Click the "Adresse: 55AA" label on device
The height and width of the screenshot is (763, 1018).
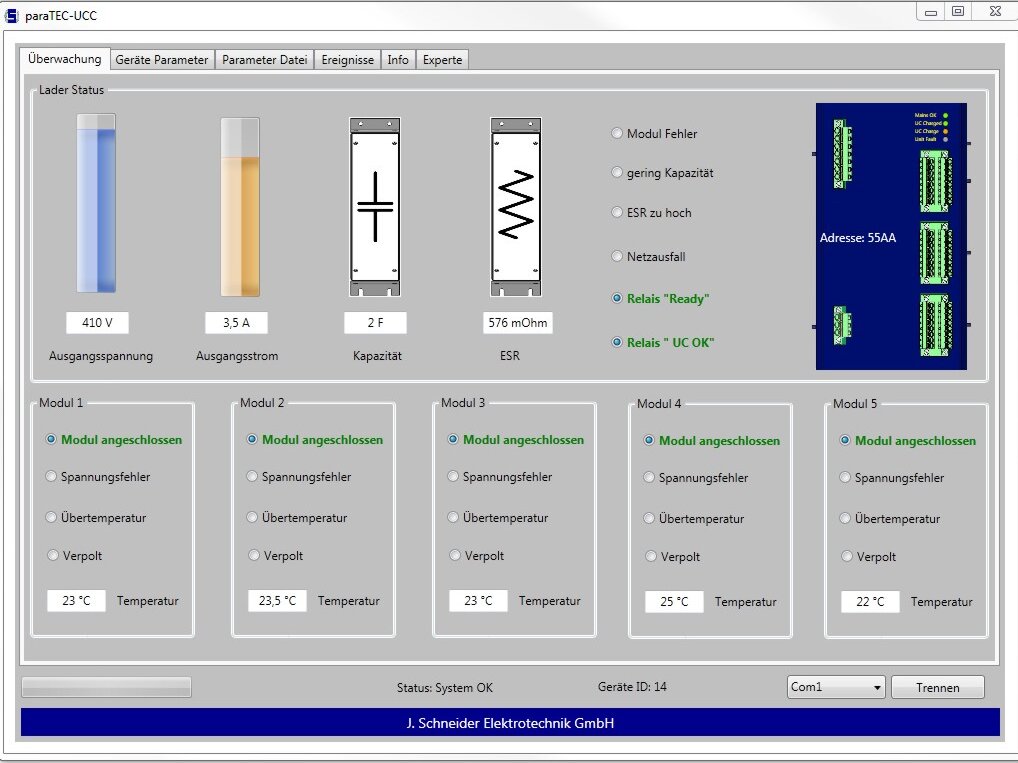pyautogui.click(x=858, y=238)
